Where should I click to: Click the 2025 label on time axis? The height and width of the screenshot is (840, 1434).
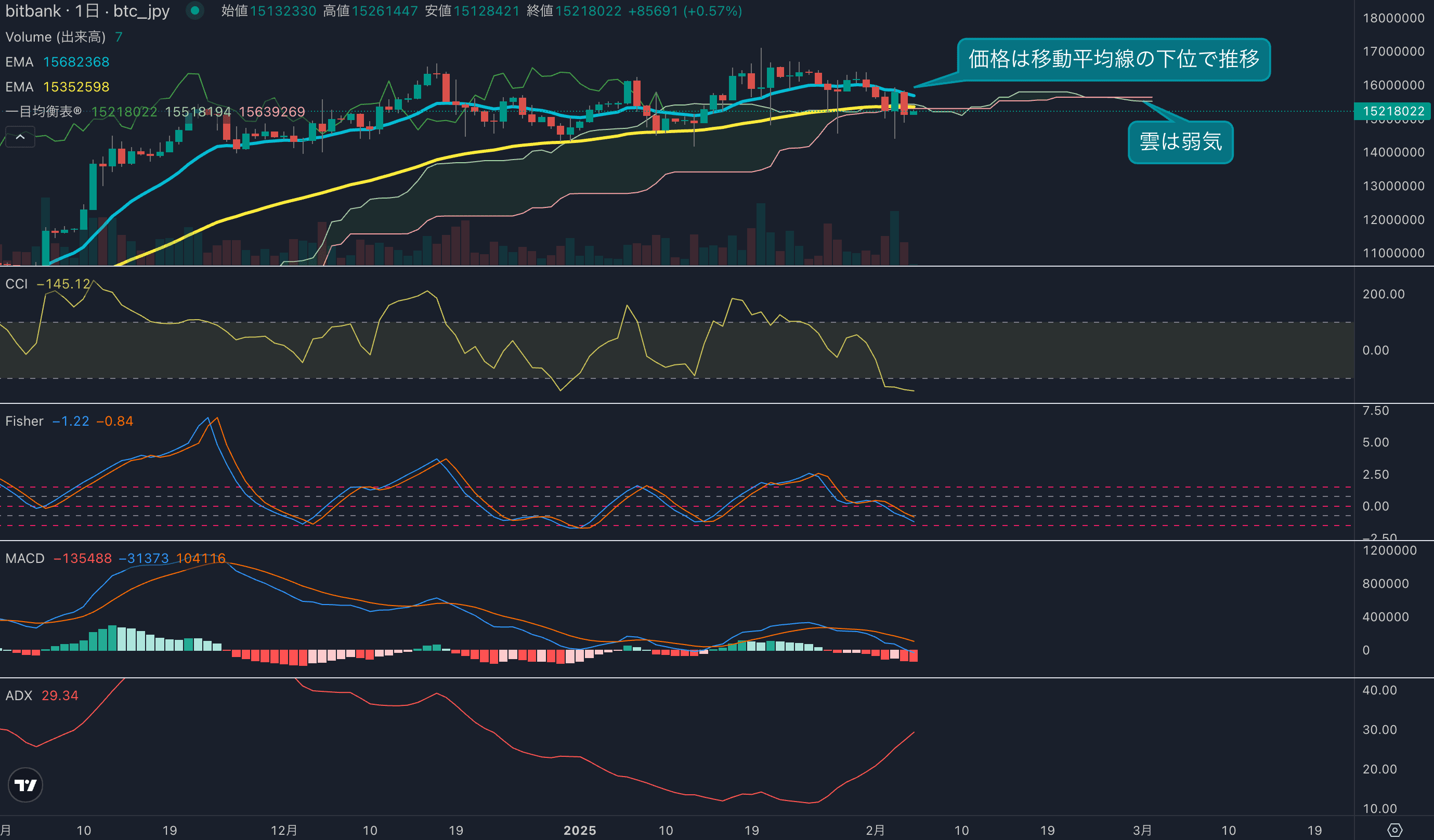tap(579, 830)
